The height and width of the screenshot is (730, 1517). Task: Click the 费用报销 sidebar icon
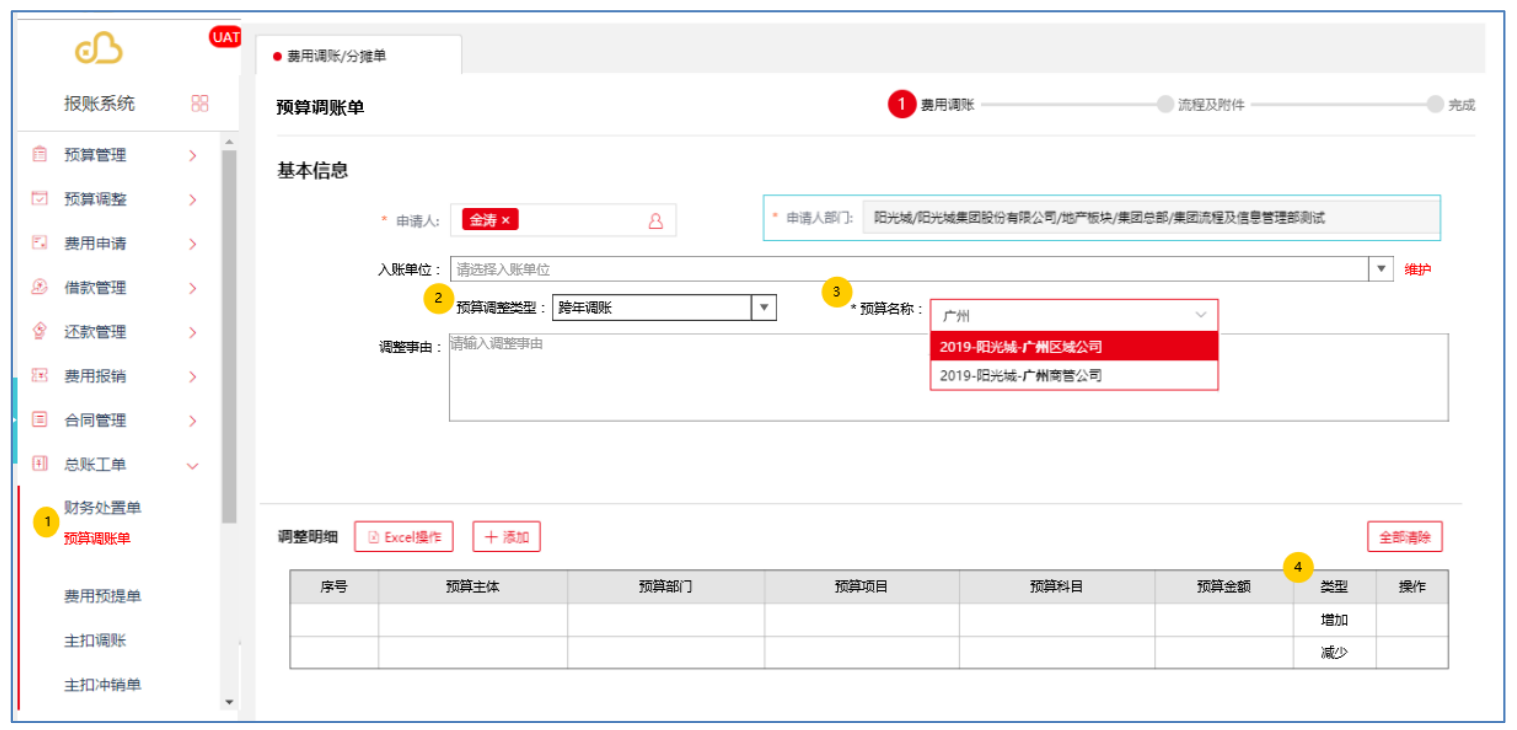pyautogui.click(x=40, y=376)
